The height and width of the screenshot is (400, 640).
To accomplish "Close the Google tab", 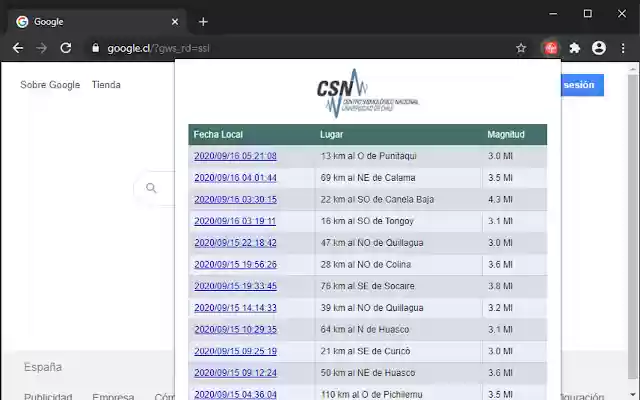I will 175,22.
